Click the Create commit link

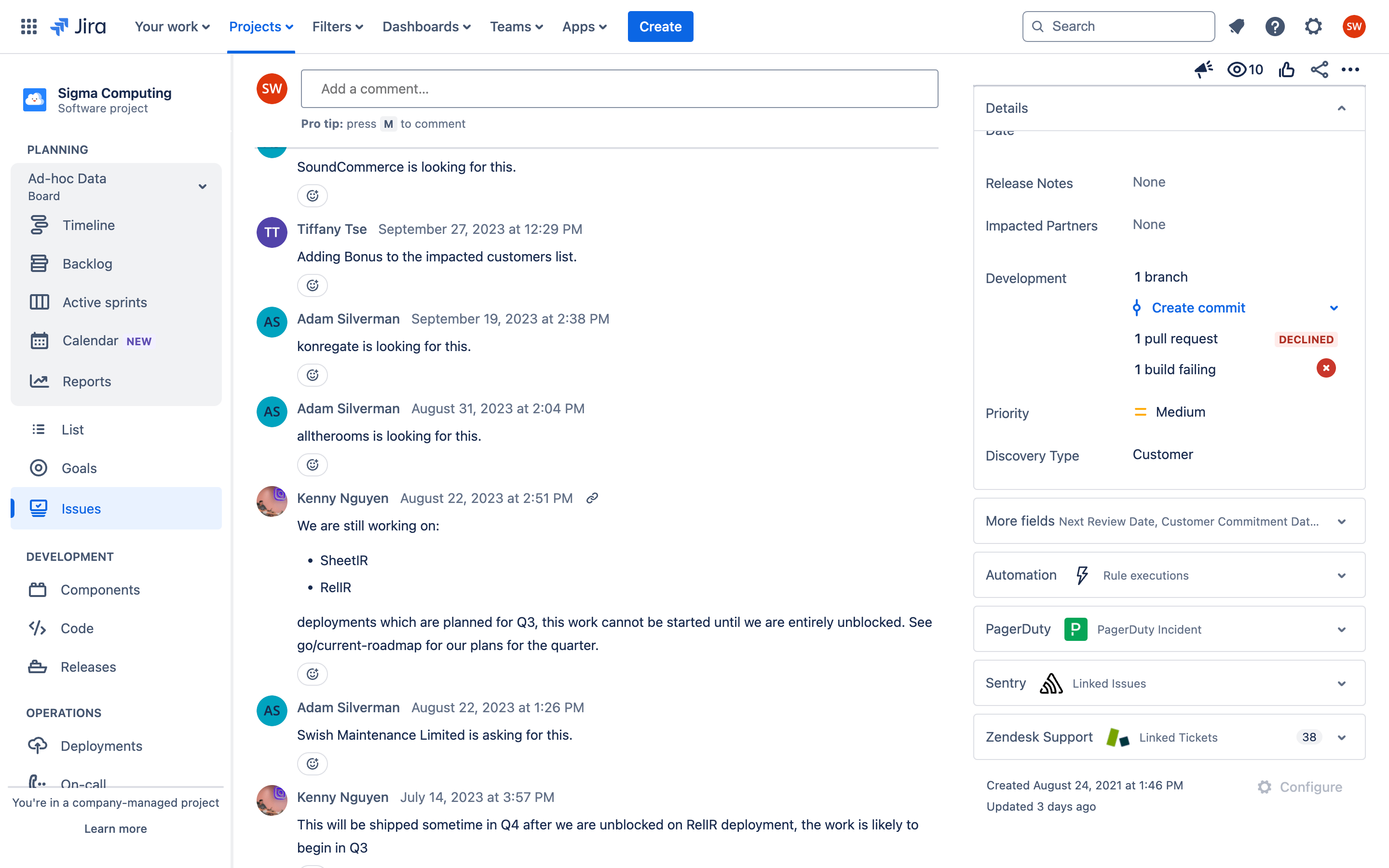(x=1198, y=308)
